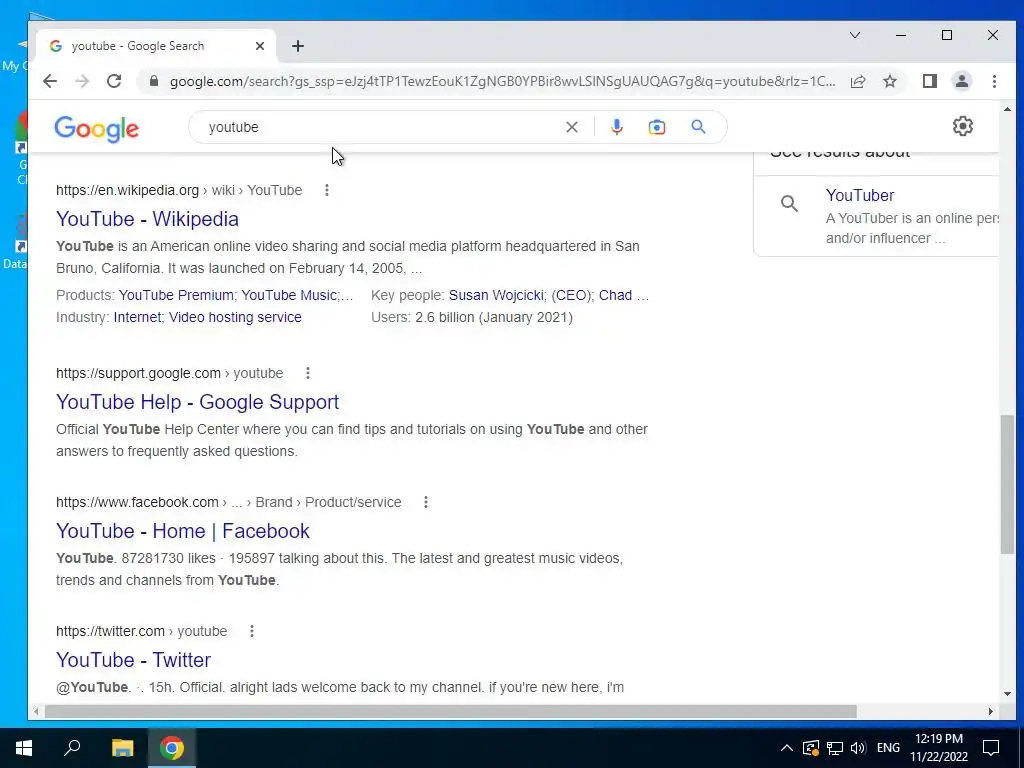View site information padlock icon

click(154, 81)
